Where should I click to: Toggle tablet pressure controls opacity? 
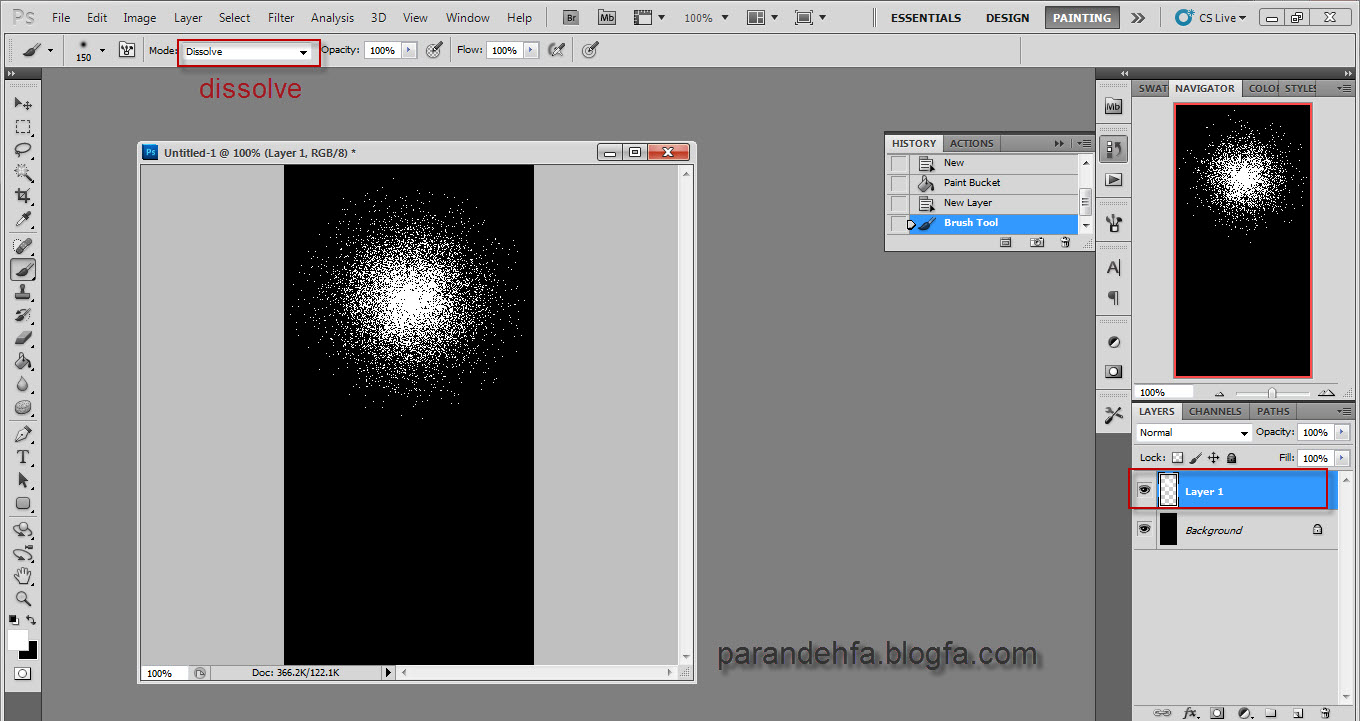434,50
